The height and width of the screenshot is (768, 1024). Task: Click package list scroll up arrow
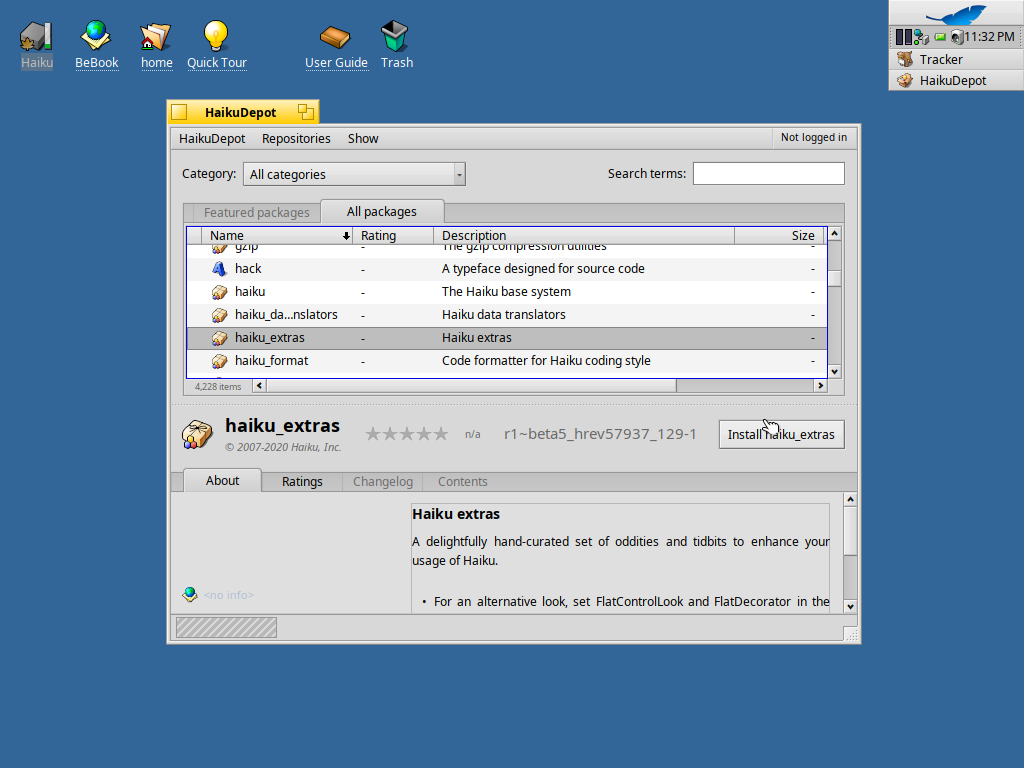tap(835, 233)
